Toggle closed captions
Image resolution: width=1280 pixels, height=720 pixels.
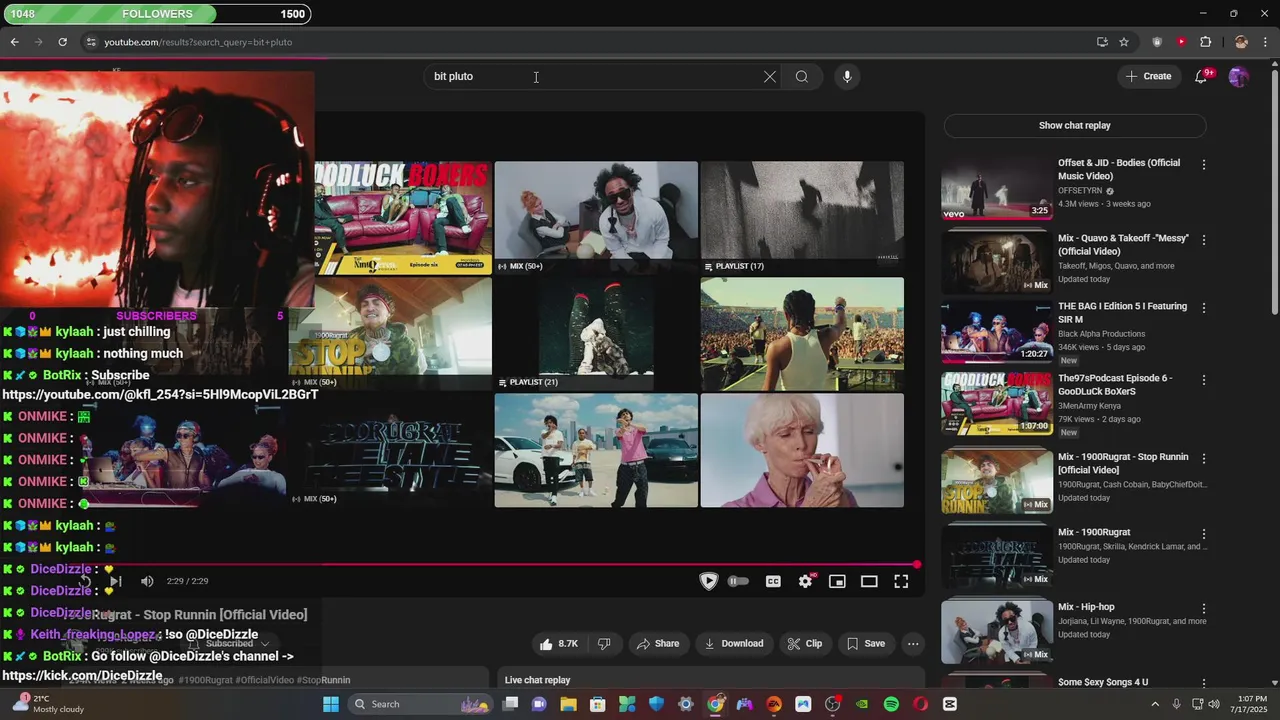[773, 581]
